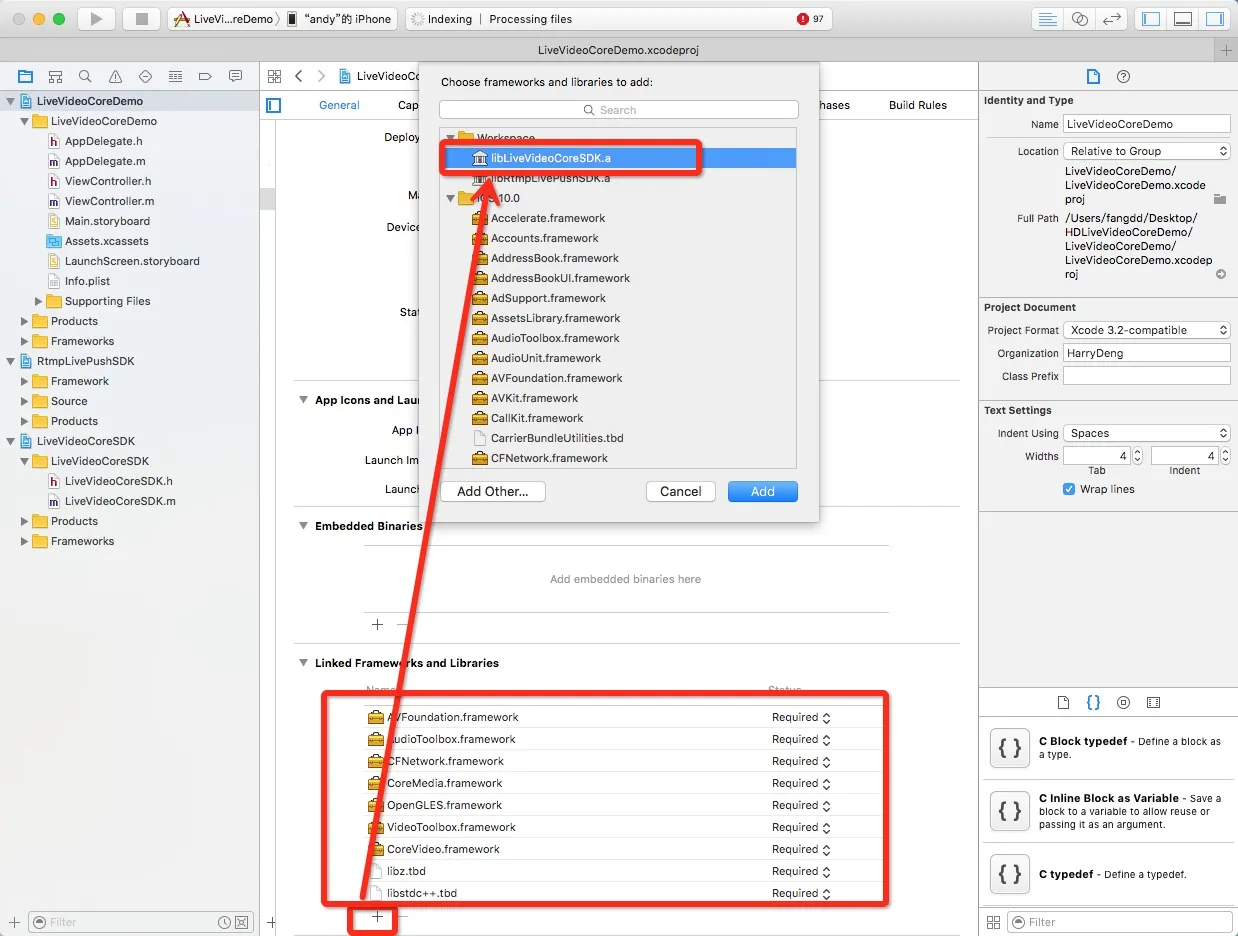1238x936 pixels.
Task: Expand the Source group
Action: 26,401
